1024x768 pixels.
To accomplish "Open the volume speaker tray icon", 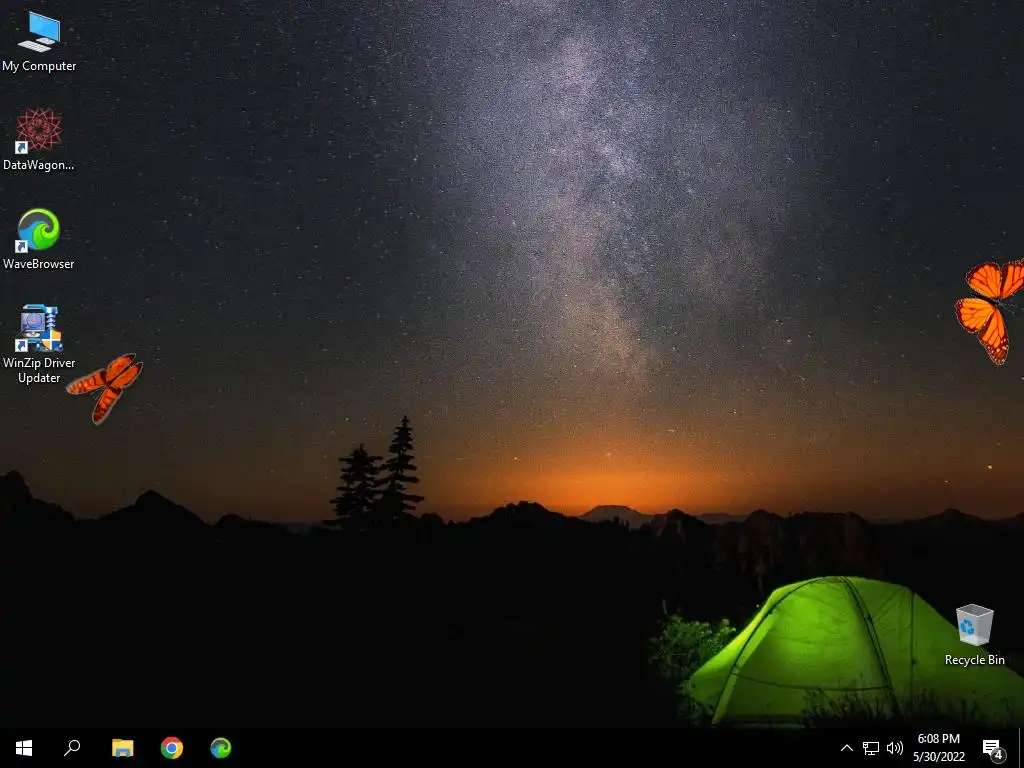I will (x=895, y=748).
